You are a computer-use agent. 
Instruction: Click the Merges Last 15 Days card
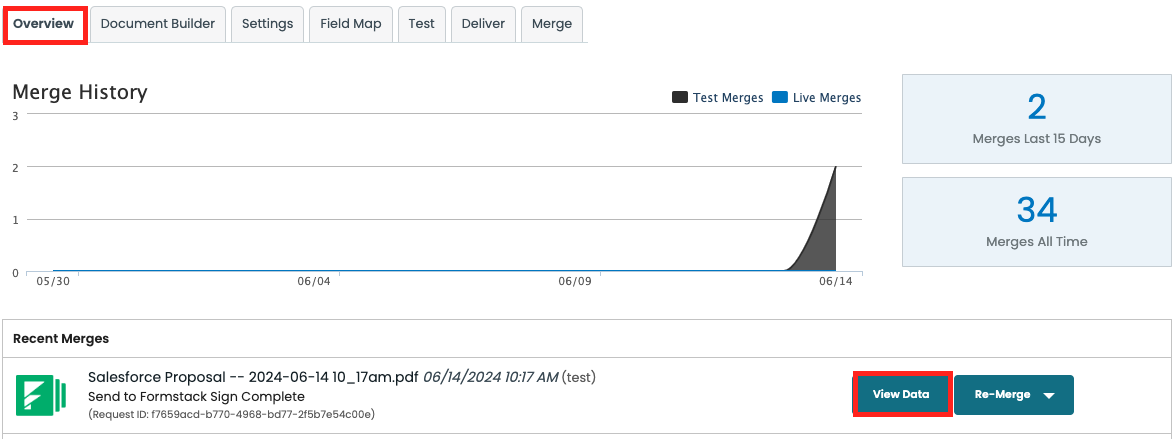point(1036,119)
